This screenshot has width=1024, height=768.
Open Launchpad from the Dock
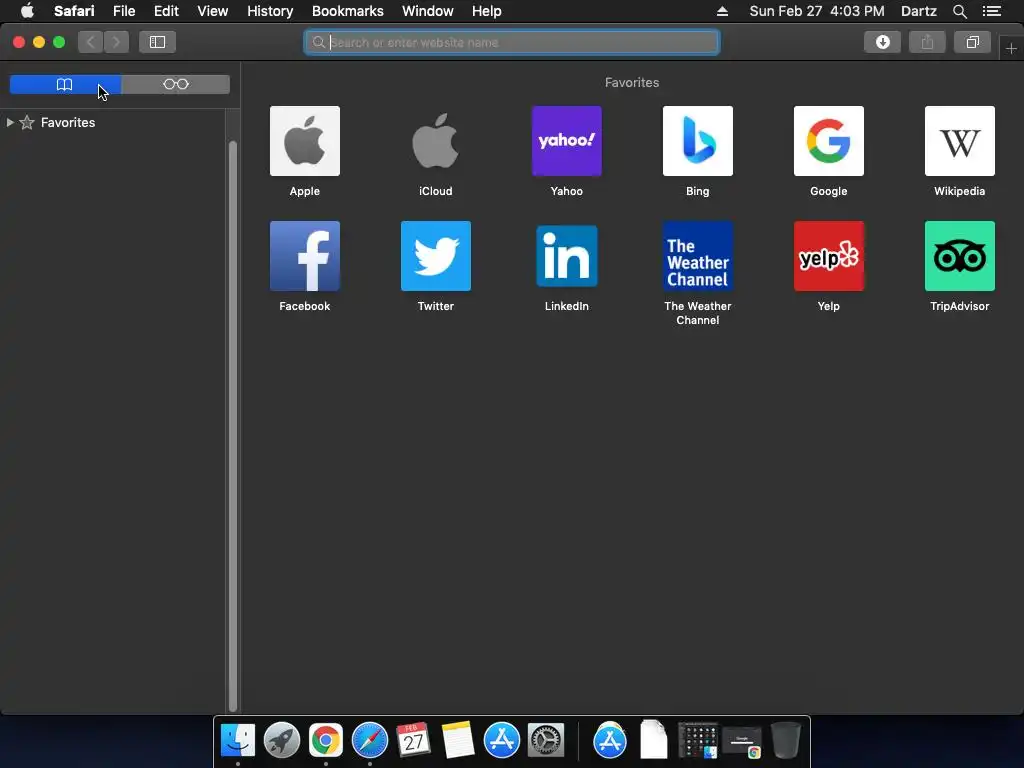281,740
